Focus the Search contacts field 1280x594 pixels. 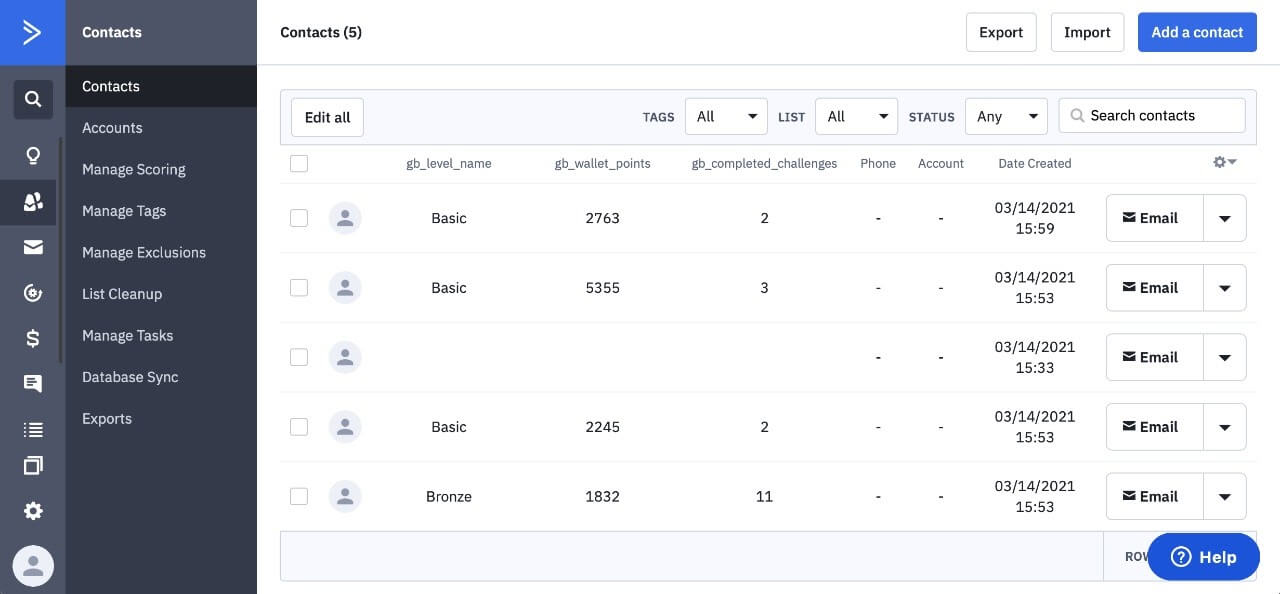point(1162,116)
